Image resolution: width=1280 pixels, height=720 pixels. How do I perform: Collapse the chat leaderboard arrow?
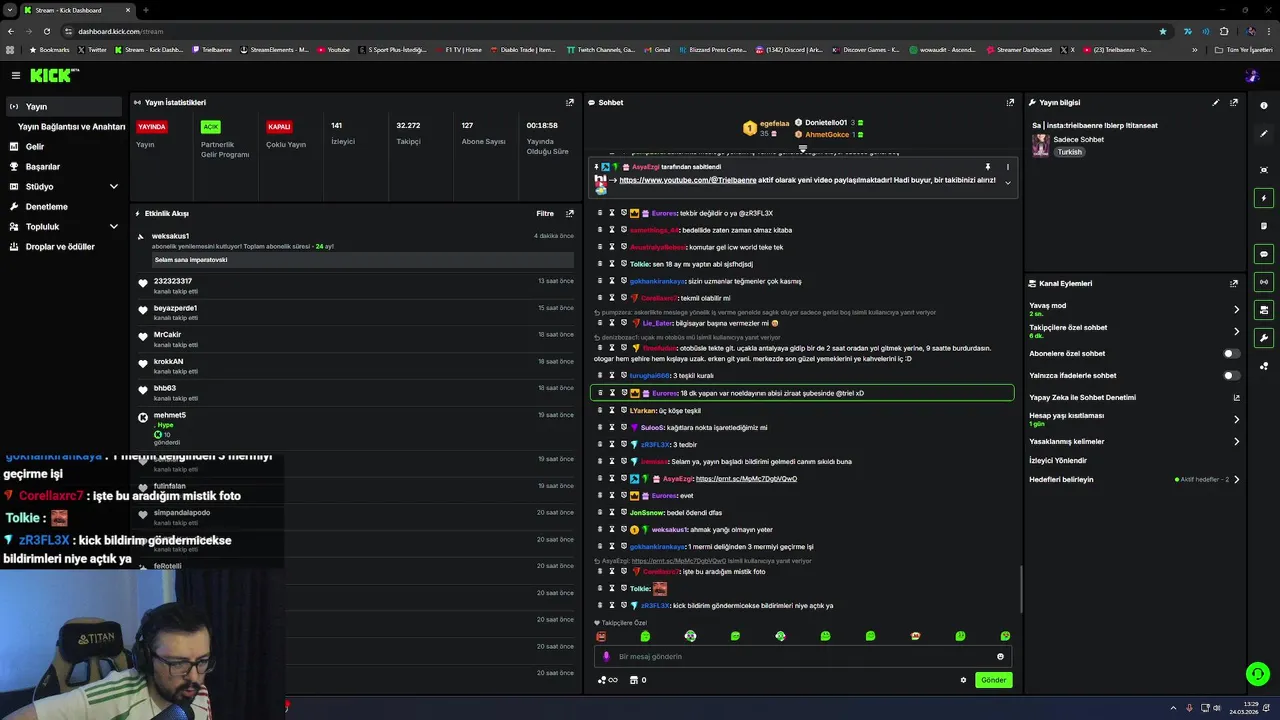click(802, 149)
